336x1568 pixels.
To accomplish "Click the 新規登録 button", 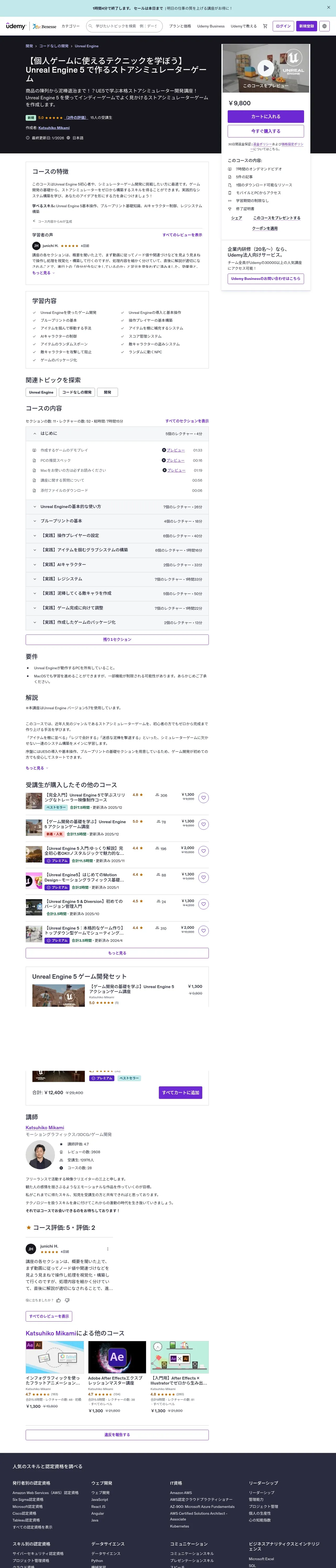I will pyautogui.click(x=307, y=26).
